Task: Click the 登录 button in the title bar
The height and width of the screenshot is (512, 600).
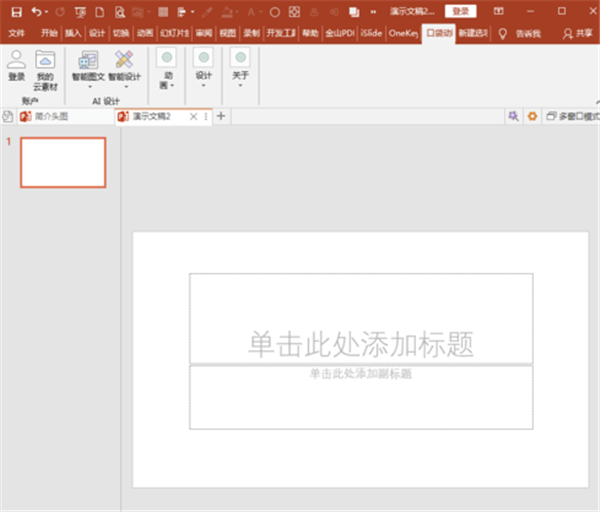Action: coord(459,11)
